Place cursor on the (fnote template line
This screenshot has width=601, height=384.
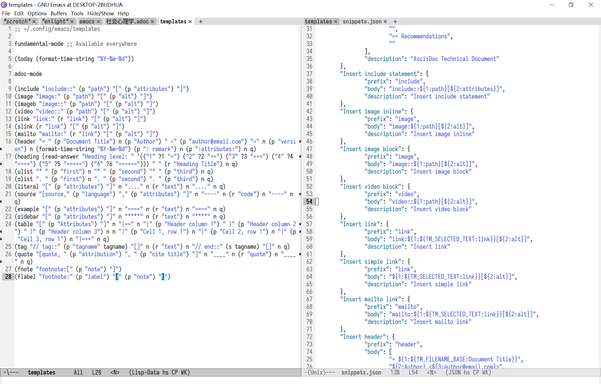68,269
